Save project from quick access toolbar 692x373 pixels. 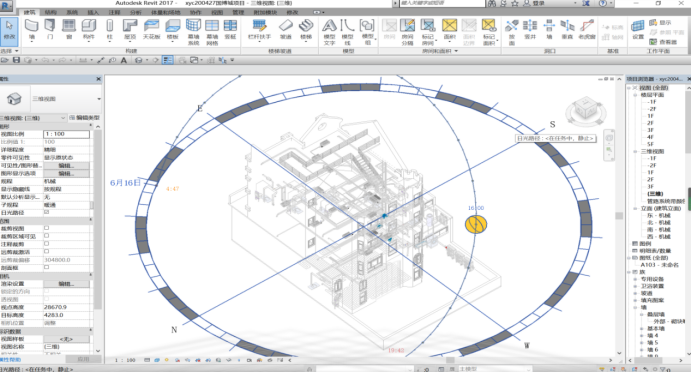coord(16,60)
